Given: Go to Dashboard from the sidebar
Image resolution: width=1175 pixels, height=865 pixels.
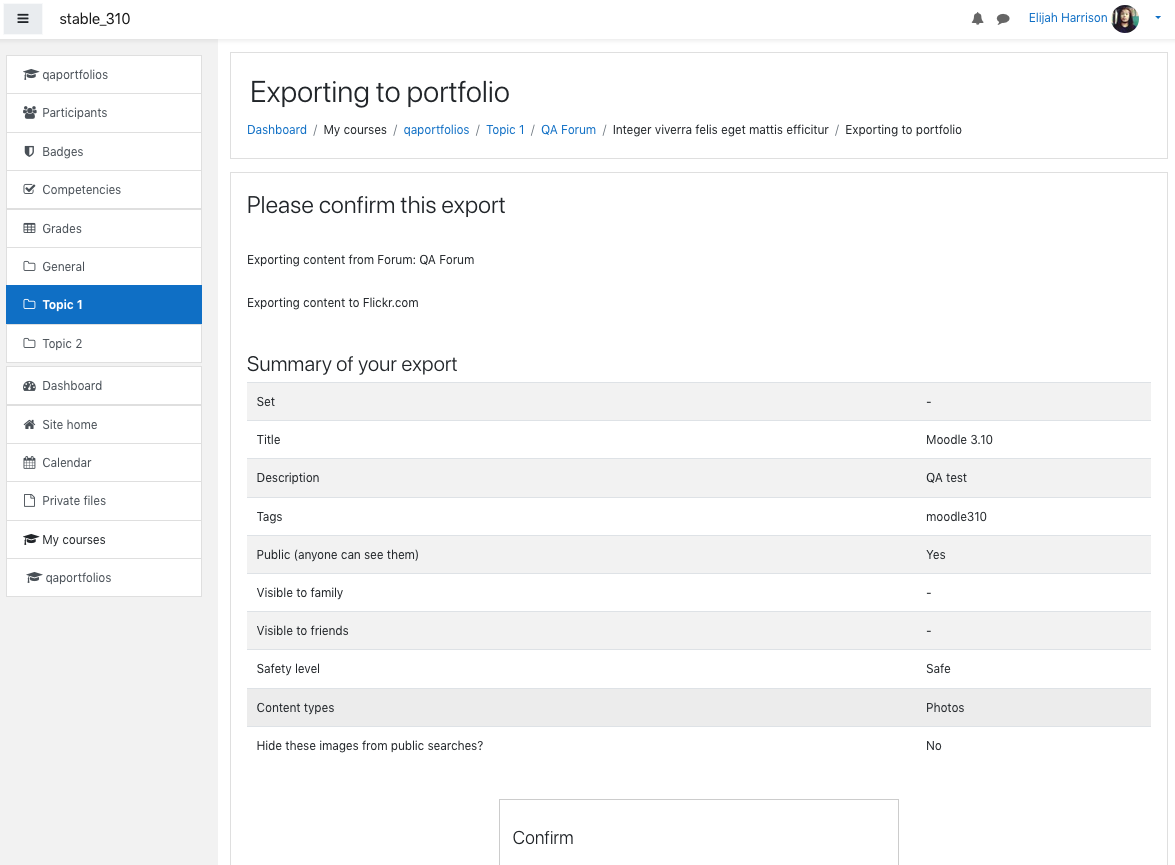Looking at the screenshot, I should pos(104,386).
